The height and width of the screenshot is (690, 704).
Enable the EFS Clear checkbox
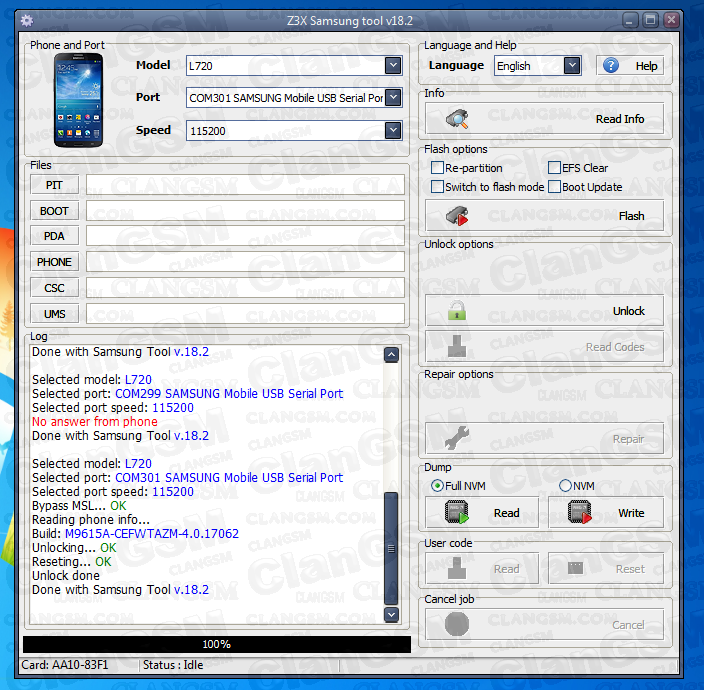coord(554,168)
